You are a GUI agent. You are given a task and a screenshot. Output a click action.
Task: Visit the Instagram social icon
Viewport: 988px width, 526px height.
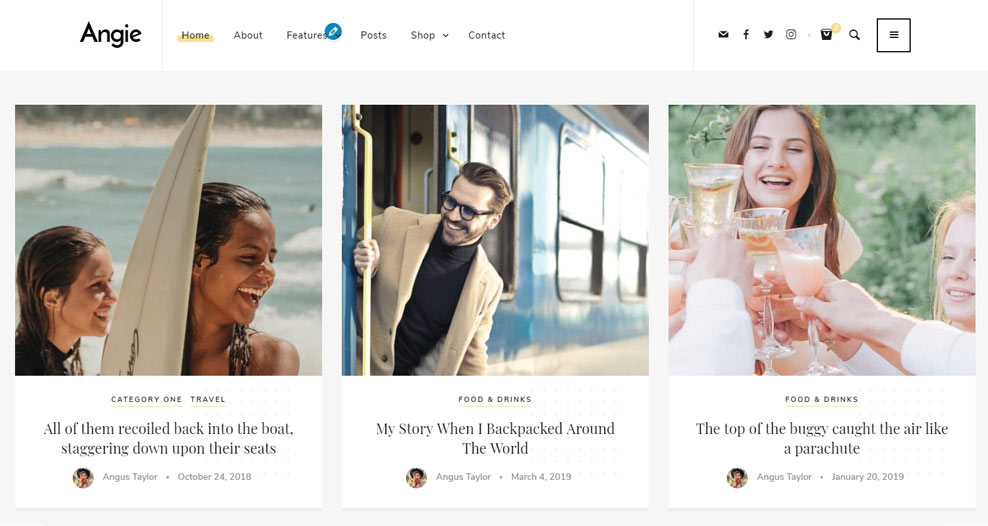pyautogui.click(x=791, y=35)
